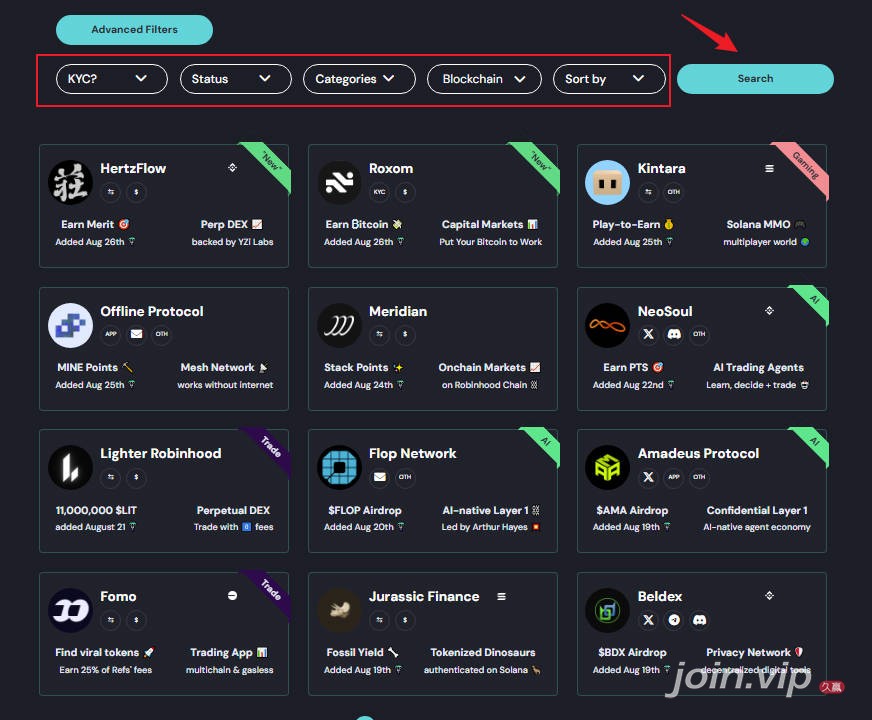872x720 pixels.
Task: Click the "Earn Merit" text on HertzFlow card
Action: (87, 224)
